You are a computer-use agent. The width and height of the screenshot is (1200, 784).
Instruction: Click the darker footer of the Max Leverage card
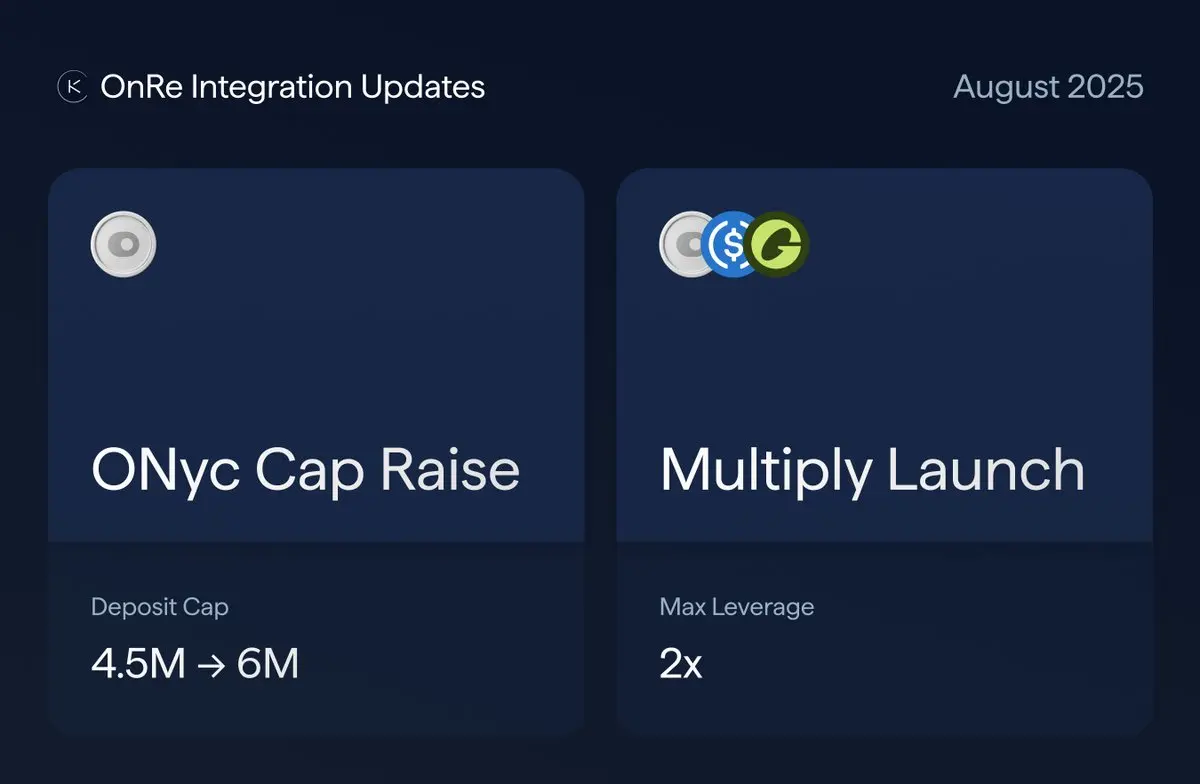coord(885,640)
